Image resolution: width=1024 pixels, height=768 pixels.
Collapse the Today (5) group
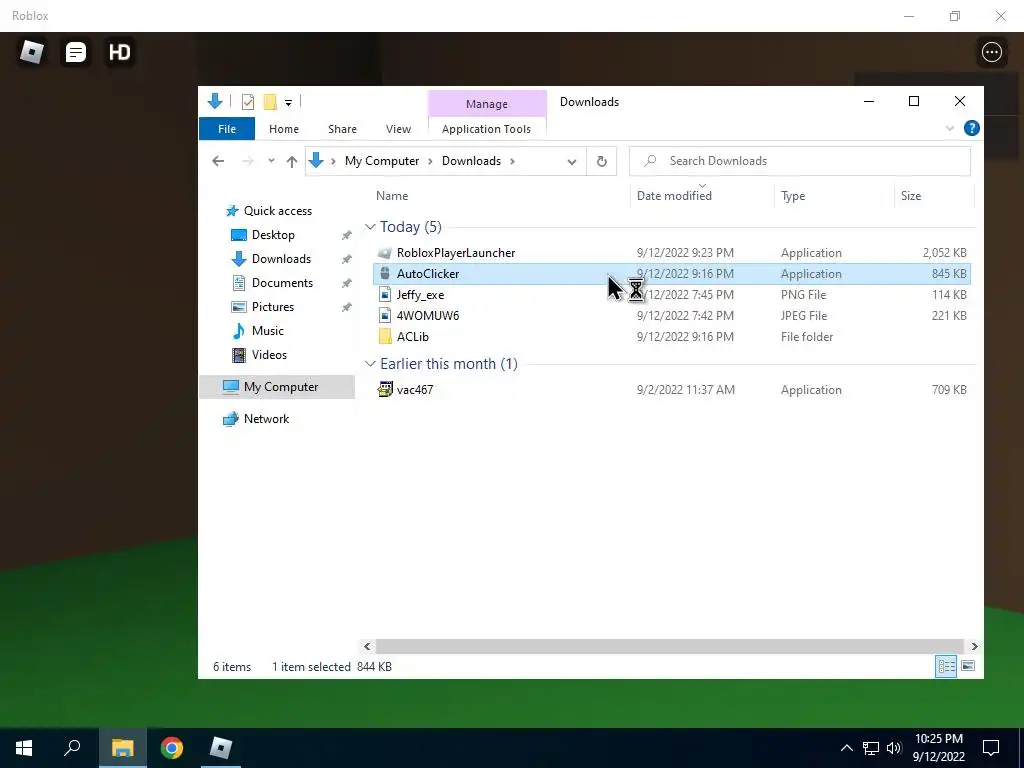(x=370, y=227)
